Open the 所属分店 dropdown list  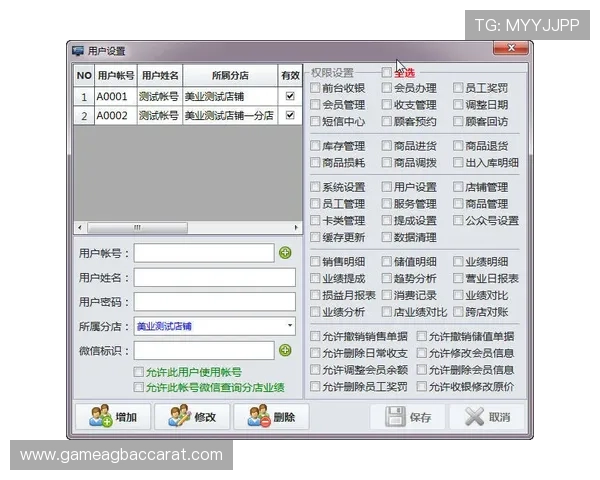290,326
